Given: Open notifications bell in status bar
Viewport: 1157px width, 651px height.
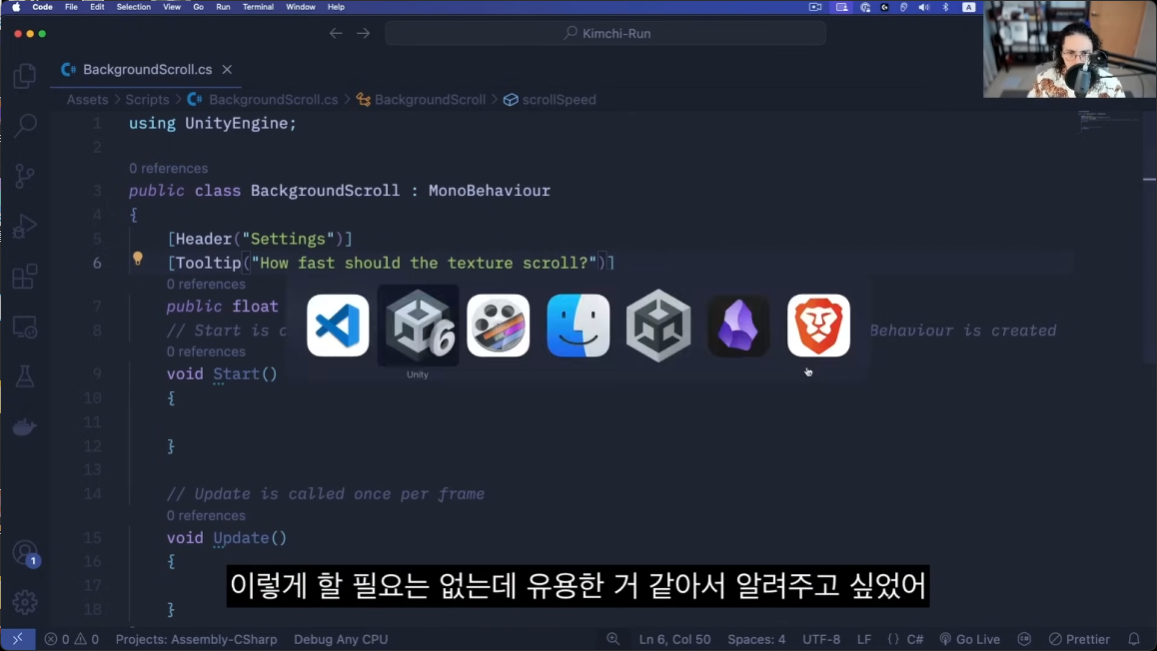Looking at the screenshot, I should click(1134, 639).
